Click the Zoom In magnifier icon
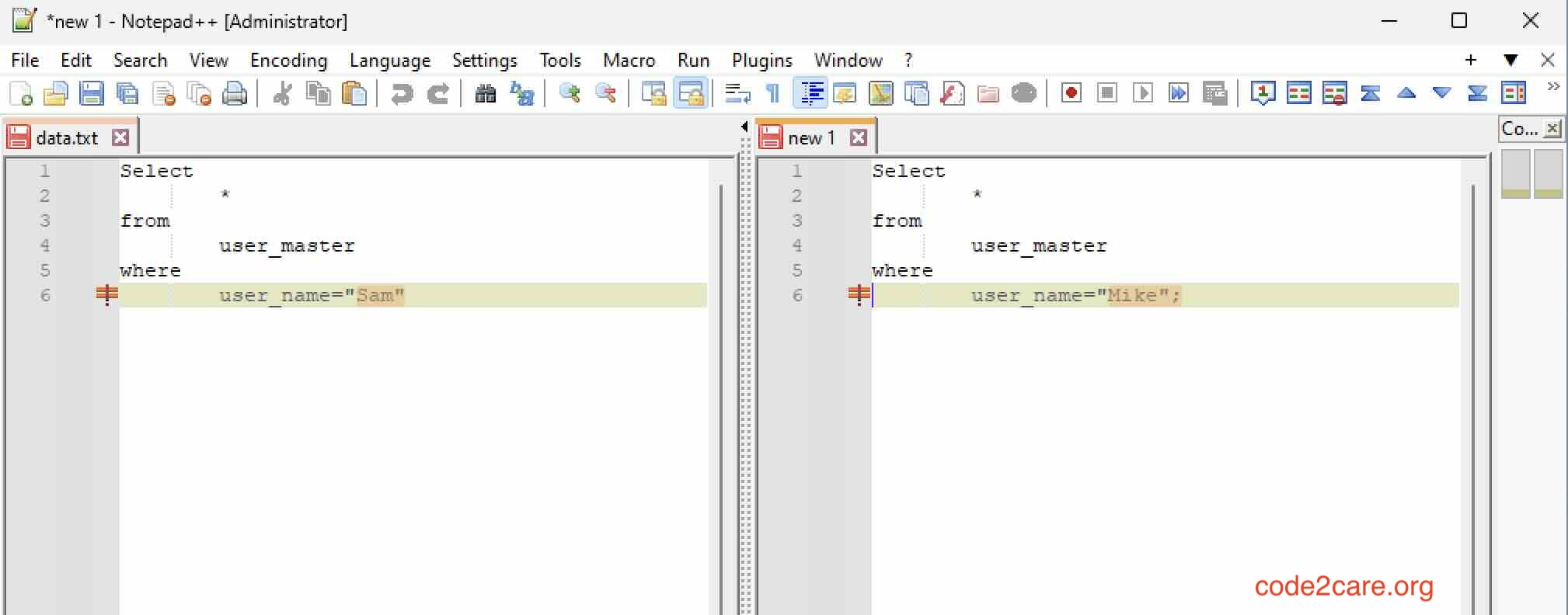This screenshot has width=1568, height=615. (x=570, y=94)
